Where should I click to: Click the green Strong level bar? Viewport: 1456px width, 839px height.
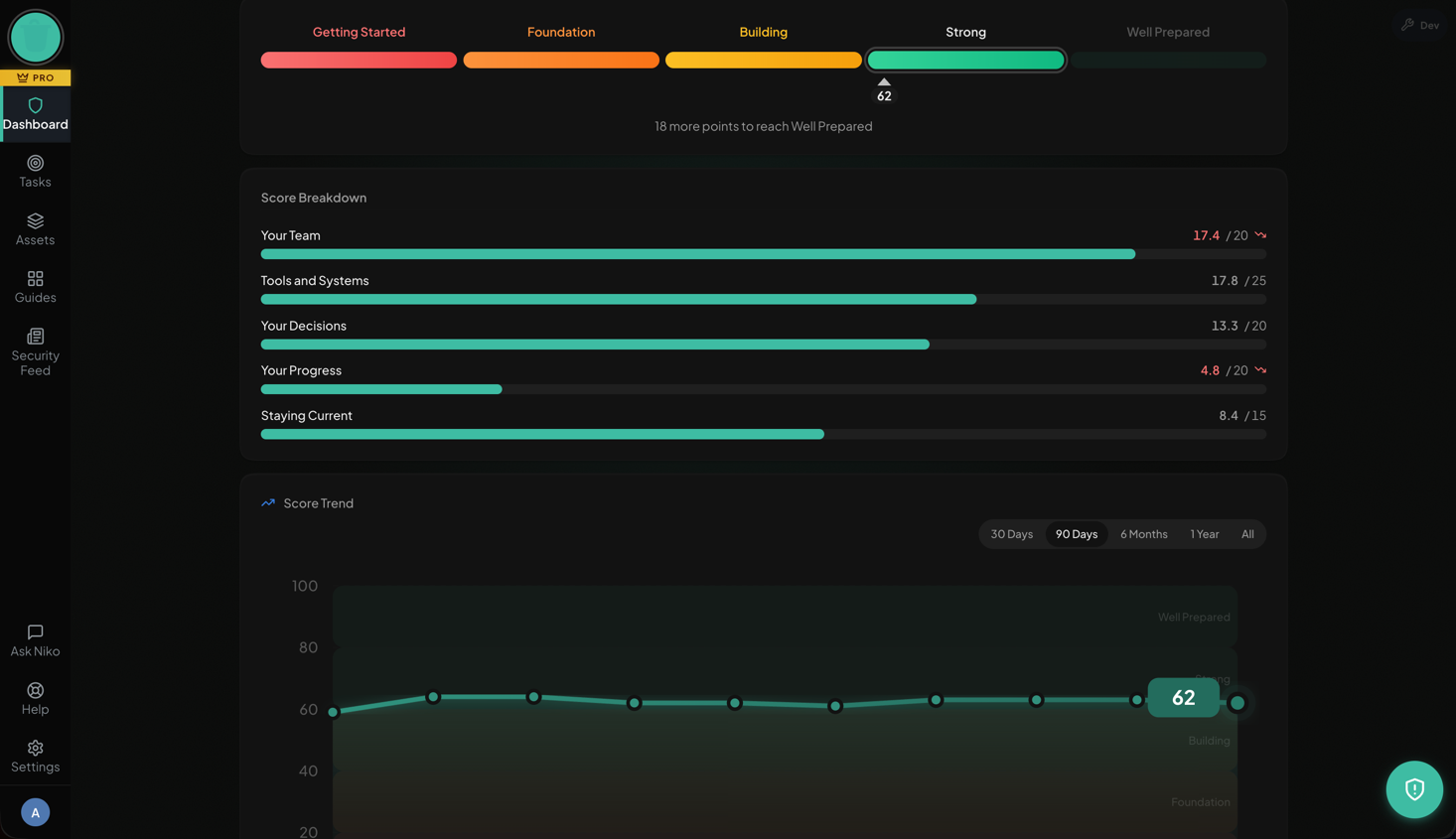[965, 61]
